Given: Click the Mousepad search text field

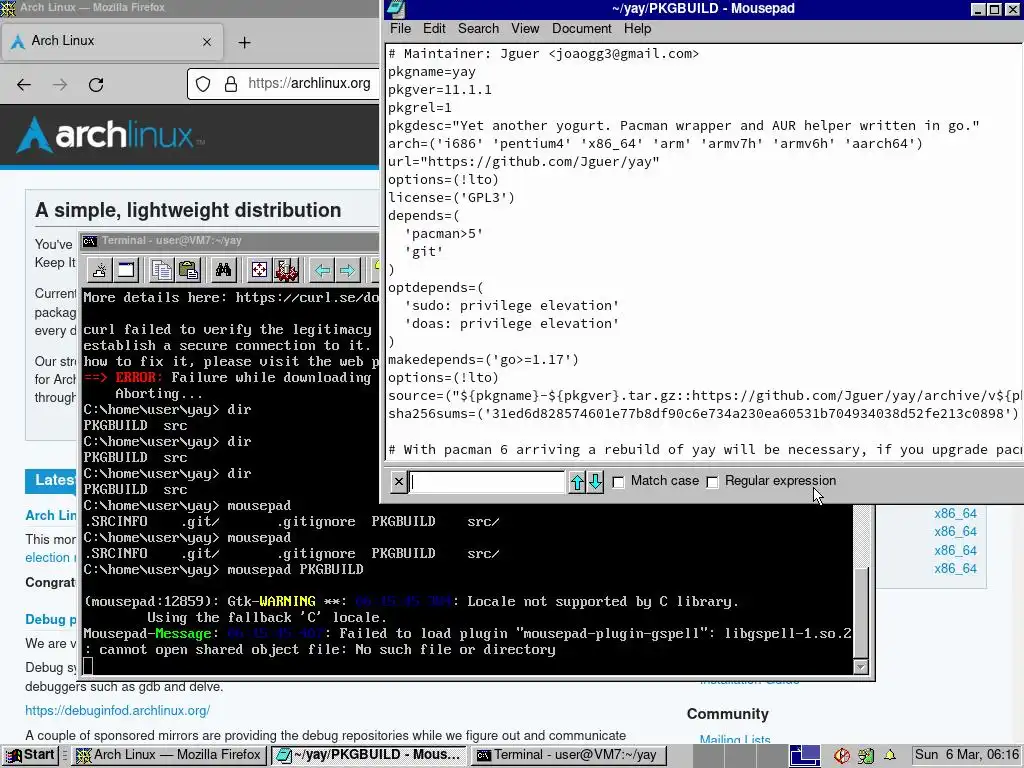Looking at the screenshot, I should [x=487, y=482].
